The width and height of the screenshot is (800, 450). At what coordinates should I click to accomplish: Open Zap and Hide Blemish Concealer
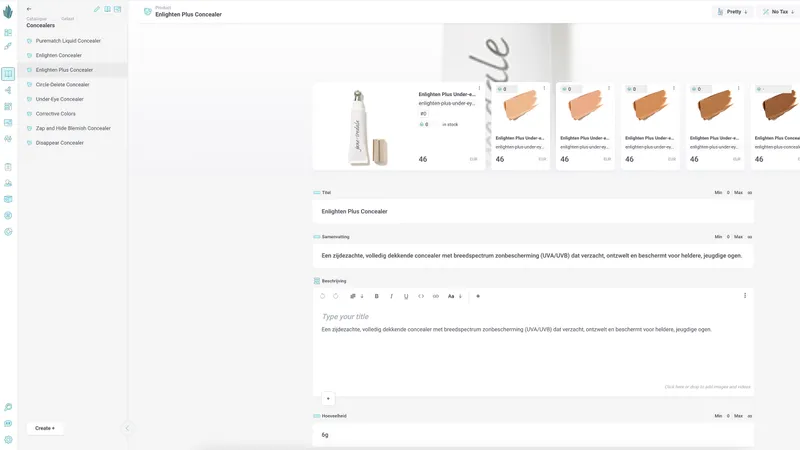point(73,128)
